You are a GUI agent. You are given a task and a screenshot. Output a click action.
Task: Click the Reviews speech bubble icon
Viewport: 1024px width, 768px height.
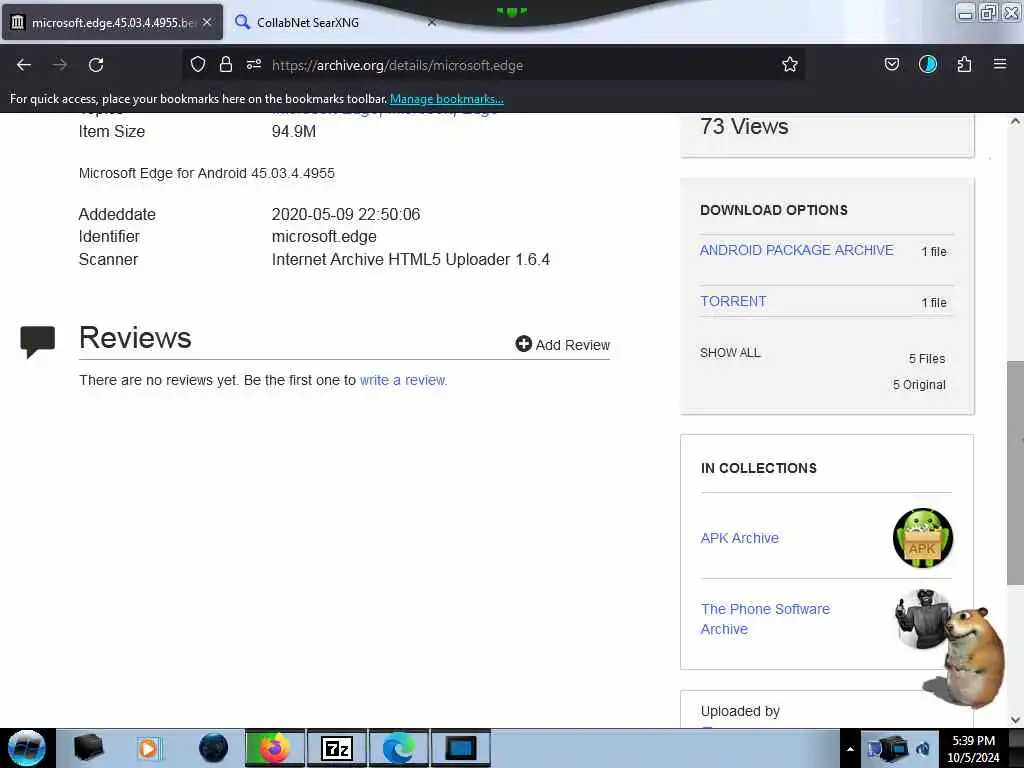click(x=38, y=341)
